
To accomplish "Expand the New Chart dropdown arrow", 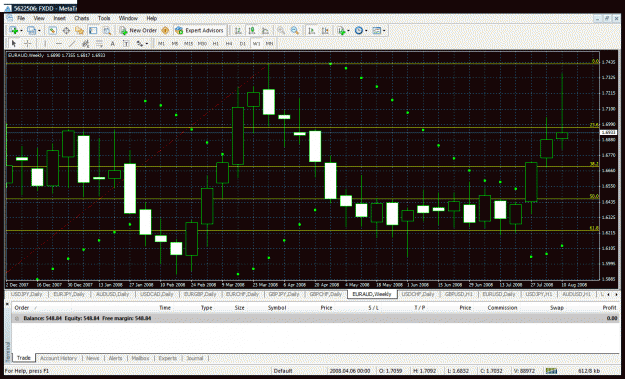I will (x=21, y=31).
